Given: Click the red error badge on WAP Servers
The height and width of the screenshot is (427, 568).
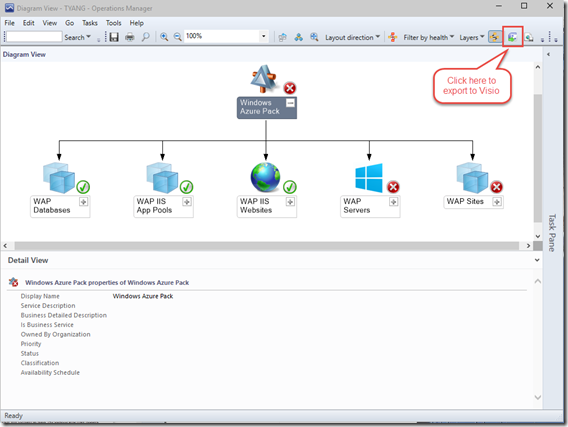Looking at the screenshot, I should tap(393, 187).
